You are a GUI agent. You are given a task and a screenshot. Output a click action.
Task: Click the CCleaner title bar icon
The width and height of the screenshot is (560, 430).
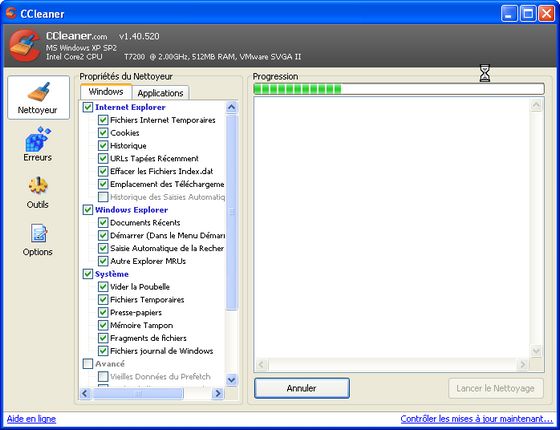11,14
